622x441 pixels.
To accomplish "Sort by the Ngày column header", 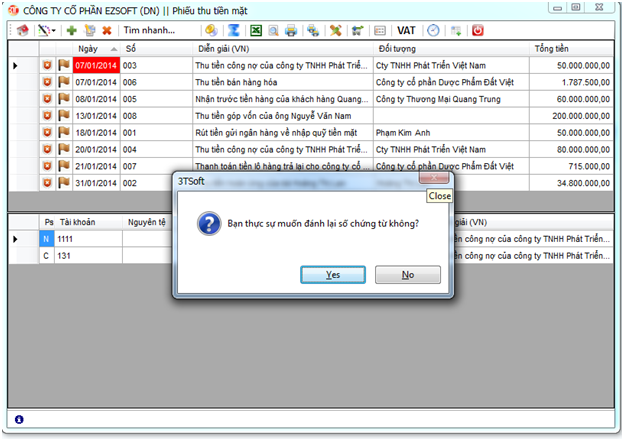I will coord(90,48).
